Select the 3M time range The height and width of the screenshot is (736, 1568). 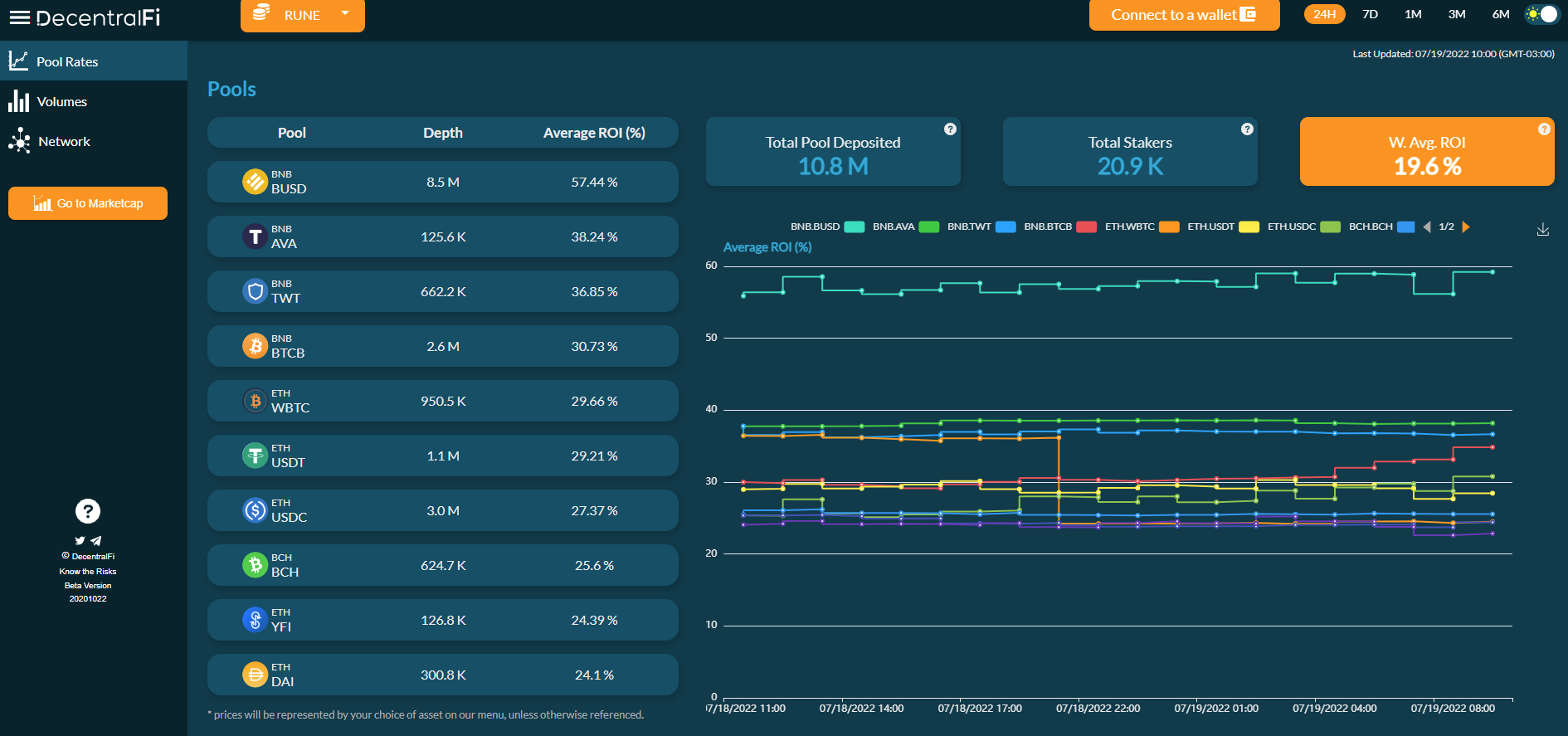1457,14
